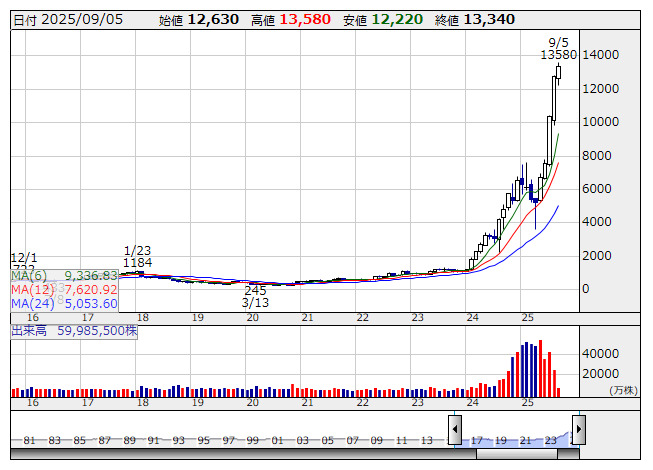Click year 13 on the overview timeline
Image resolution: width=653 pixels, height=470 pixels.
pos(426,440)
